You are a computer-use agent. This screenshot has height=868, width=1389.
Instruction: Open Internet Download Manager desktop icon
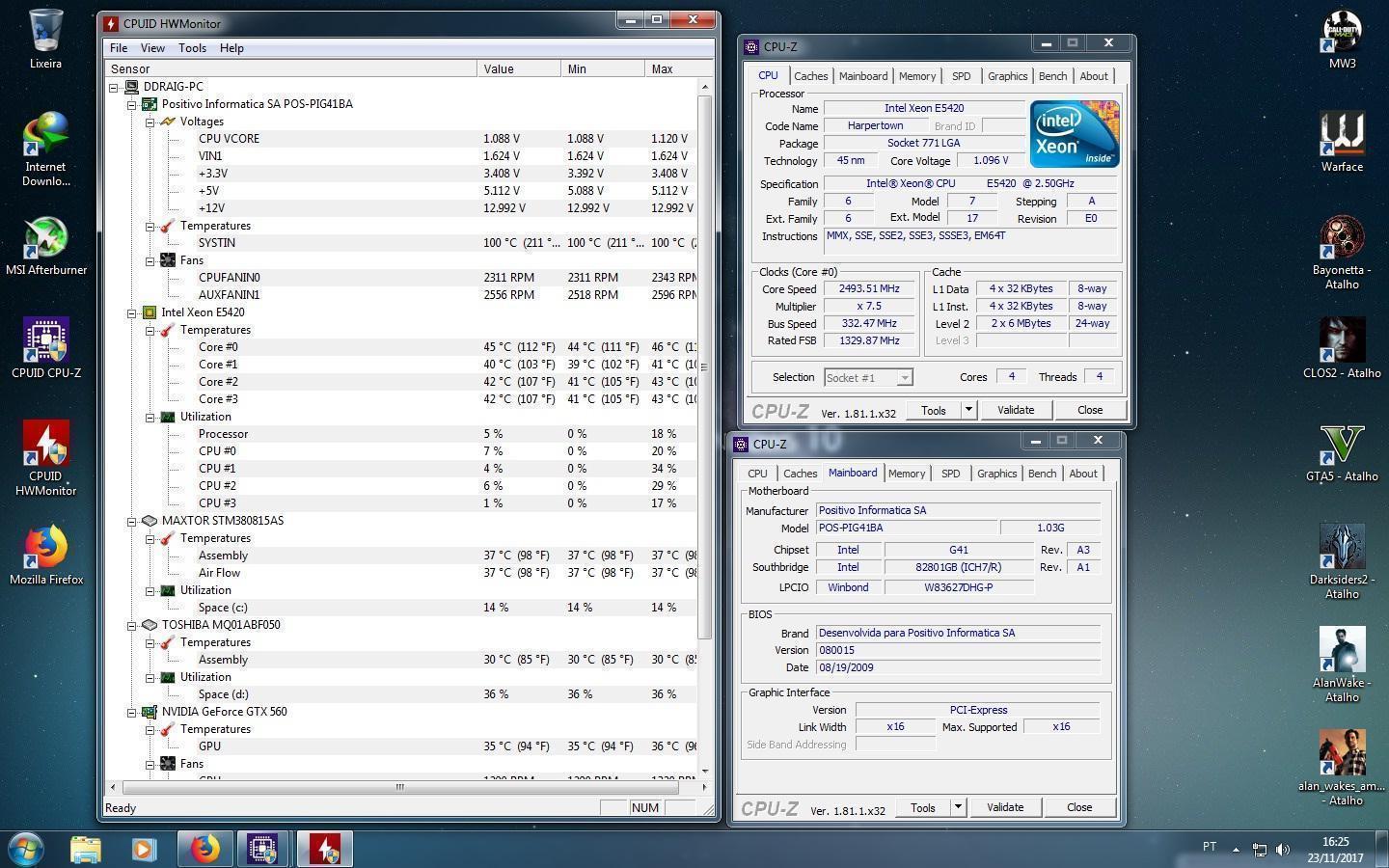click(45, 149)
